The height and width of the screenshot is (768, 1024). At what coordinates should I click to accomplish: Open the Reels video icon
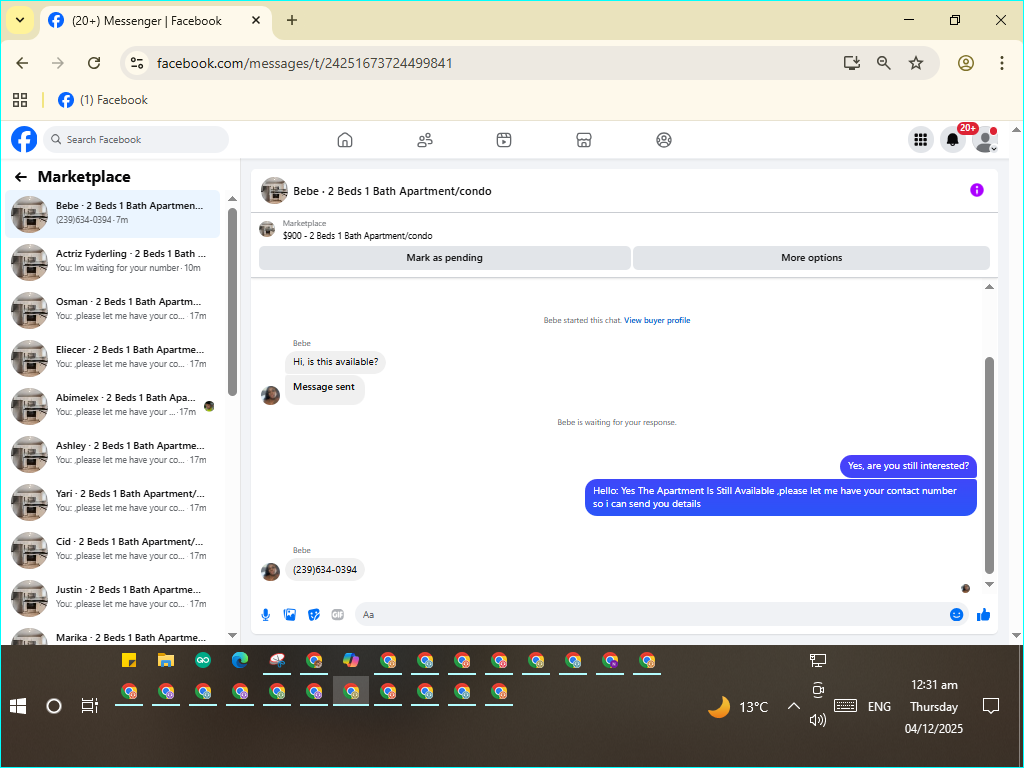504,140
